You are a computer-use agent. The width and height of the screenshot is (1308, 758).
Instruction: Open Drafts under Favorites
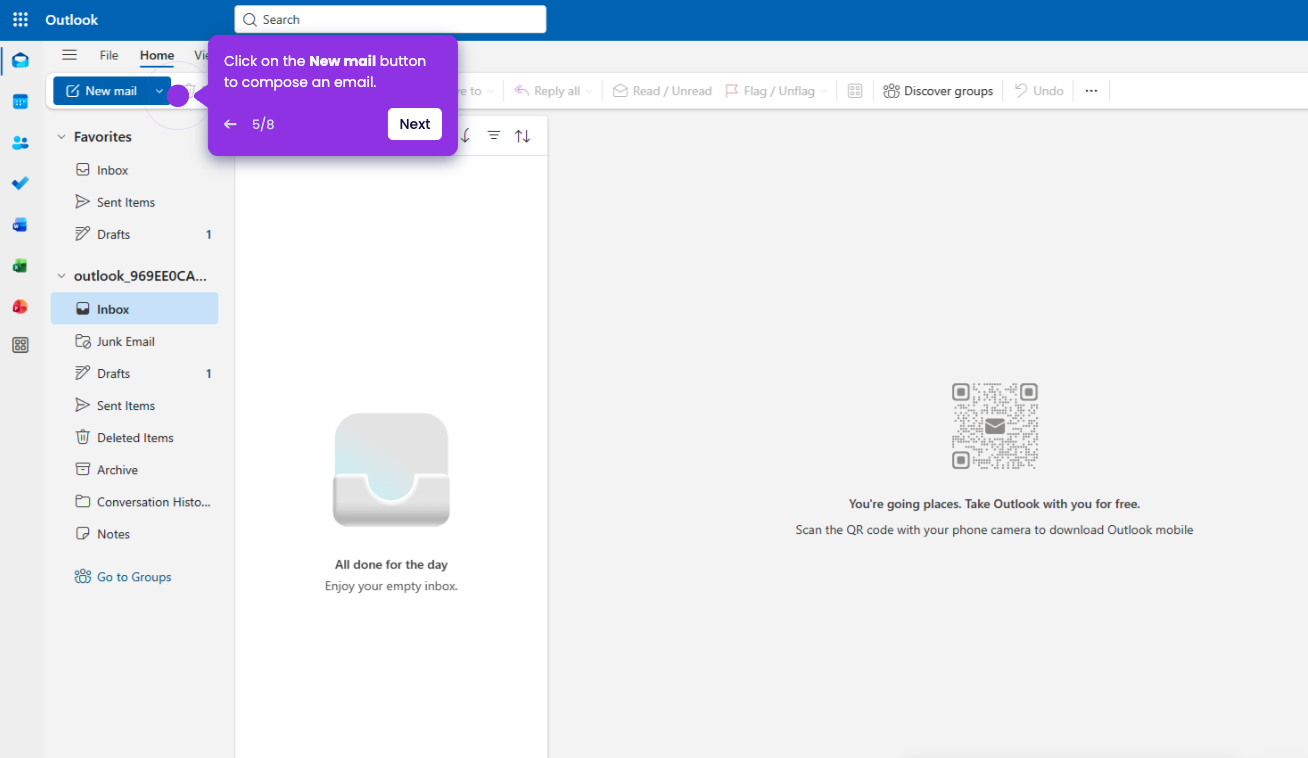pos(134,234)
